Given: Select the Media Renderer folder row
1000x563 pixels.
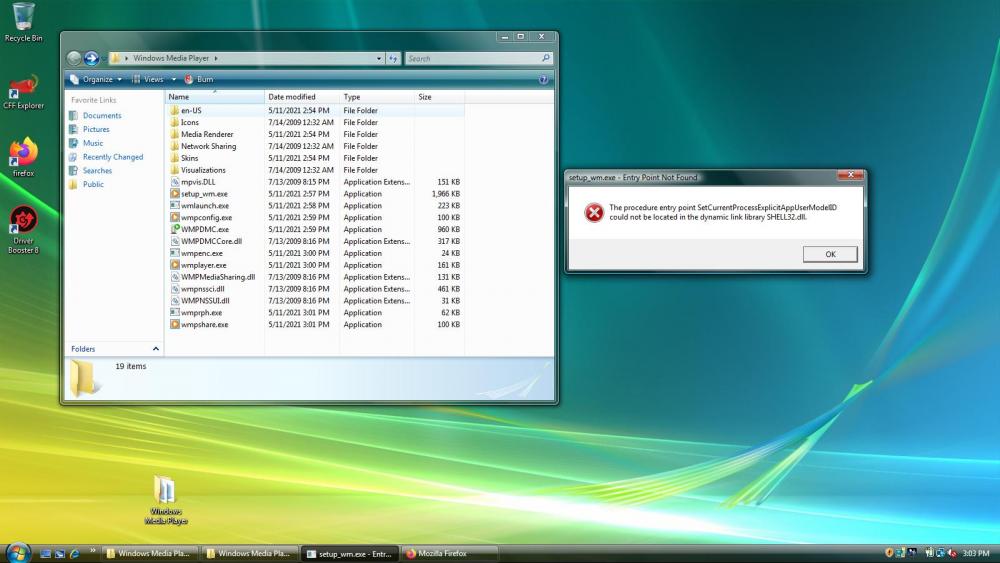Looking at the screenshot, I should pos(316,135).
